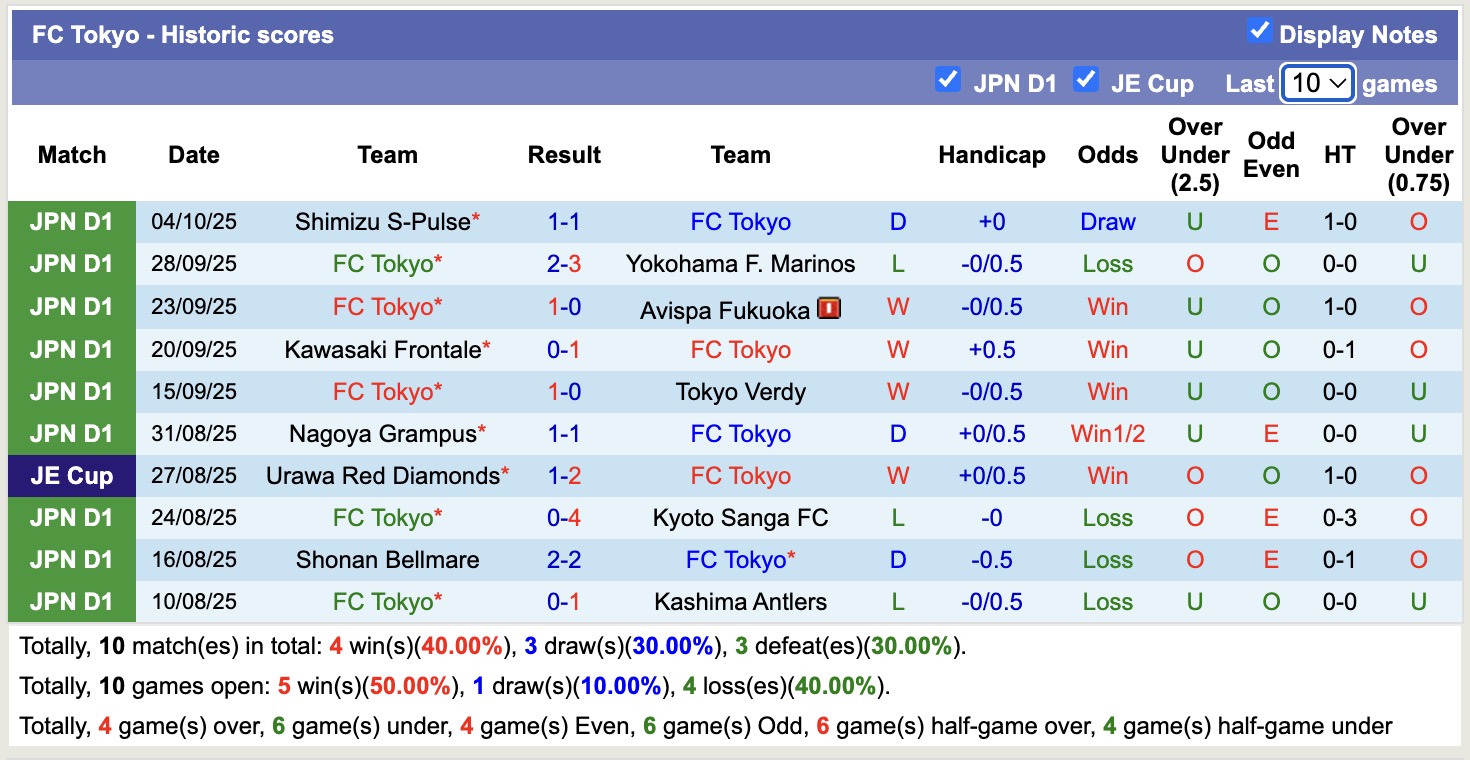Click the JPN D1 badge on the 10/08/25 row
1470x760 pixels.
[x=71, y=601]
